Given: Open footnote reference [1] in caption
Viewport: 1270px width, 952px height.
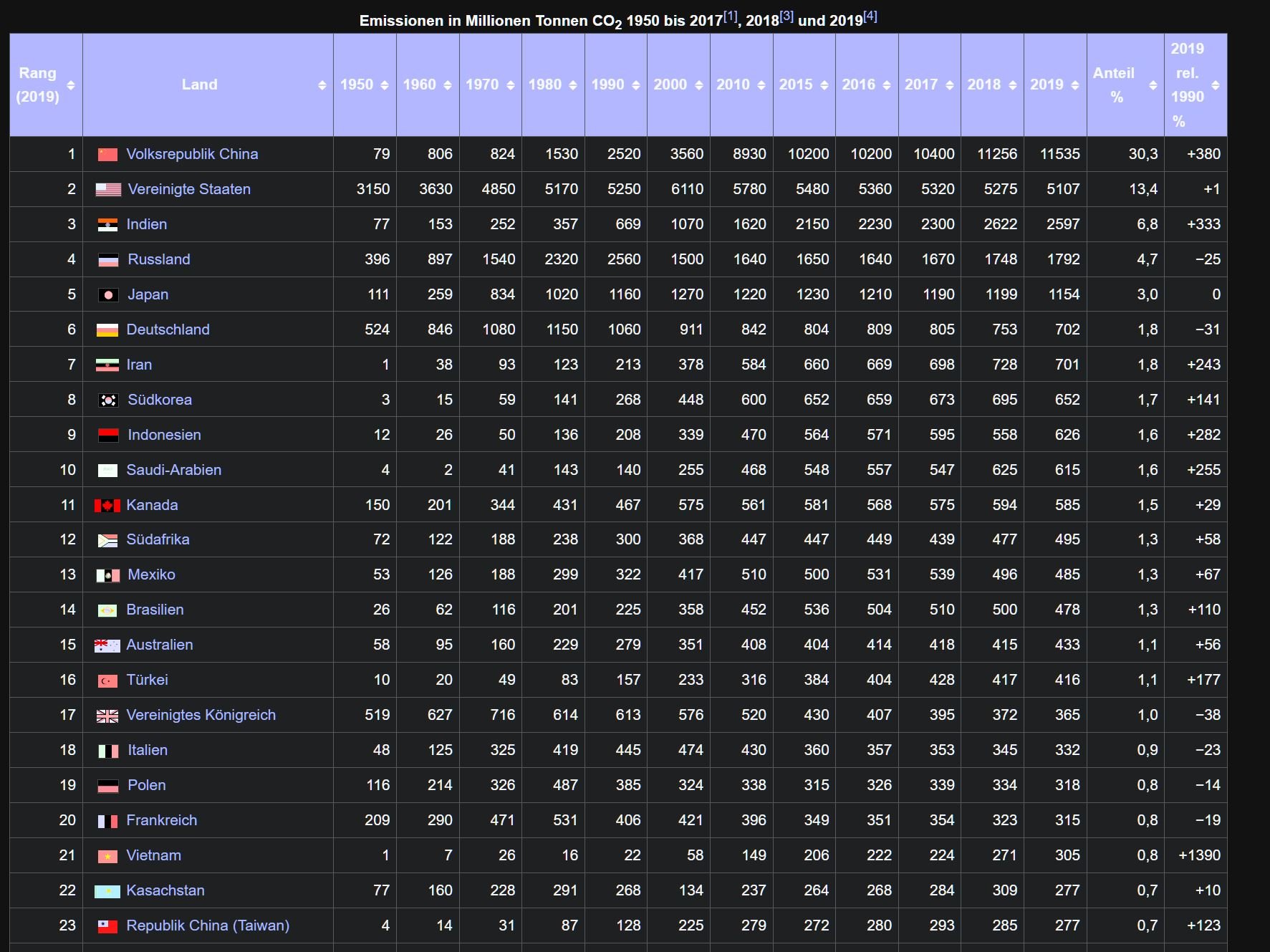Looking at the screenshot, I should click(x=730, y=16).
